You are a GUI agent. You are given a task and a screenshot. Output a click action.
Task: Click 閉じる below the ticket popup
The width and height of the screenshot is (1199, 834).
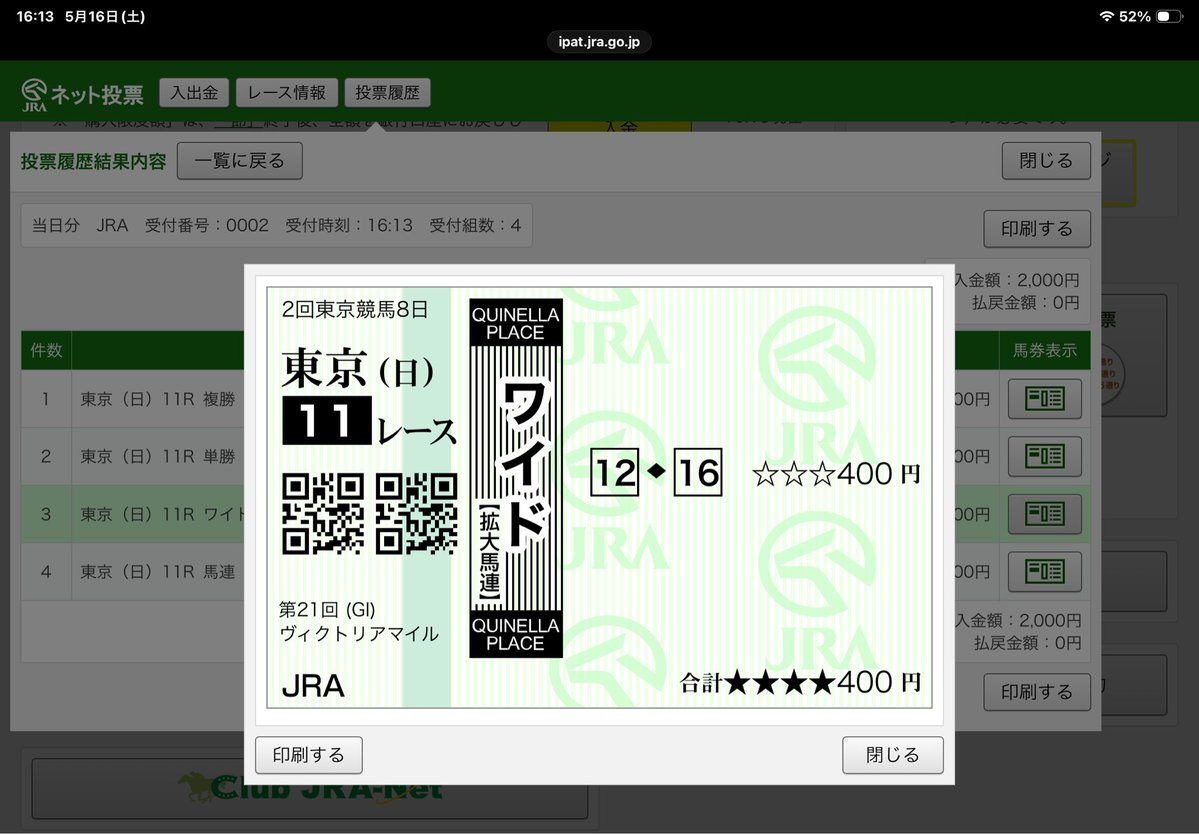pyautogui.click(x=892, y=755)
